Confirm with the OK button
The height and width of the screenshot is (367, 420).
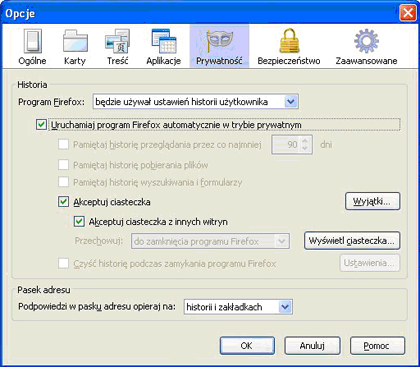click(247, 346)
